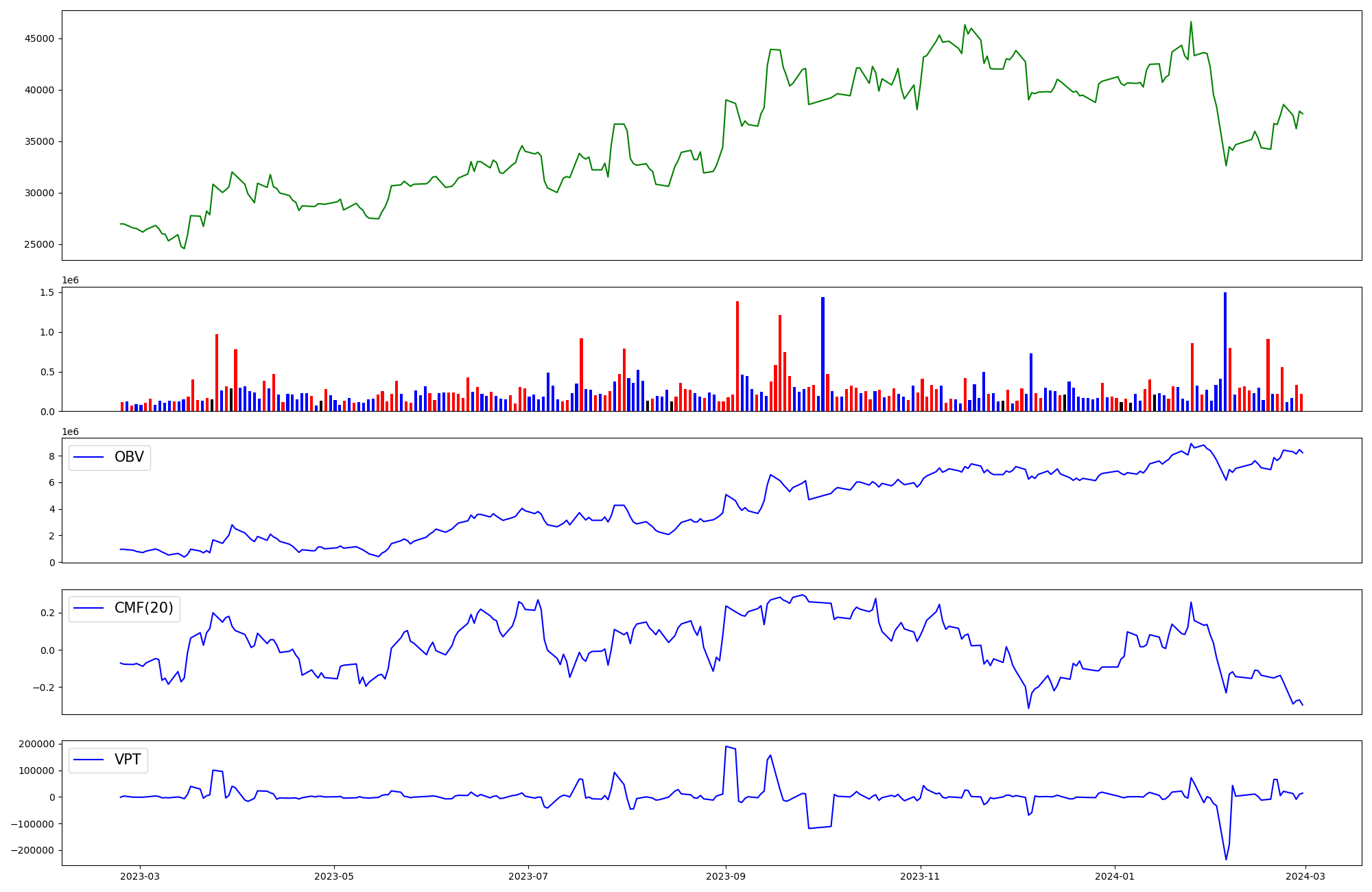Click the 25000 price axis tick label
This screenshot has width=1372, height=892.
(x=39, y=245)
